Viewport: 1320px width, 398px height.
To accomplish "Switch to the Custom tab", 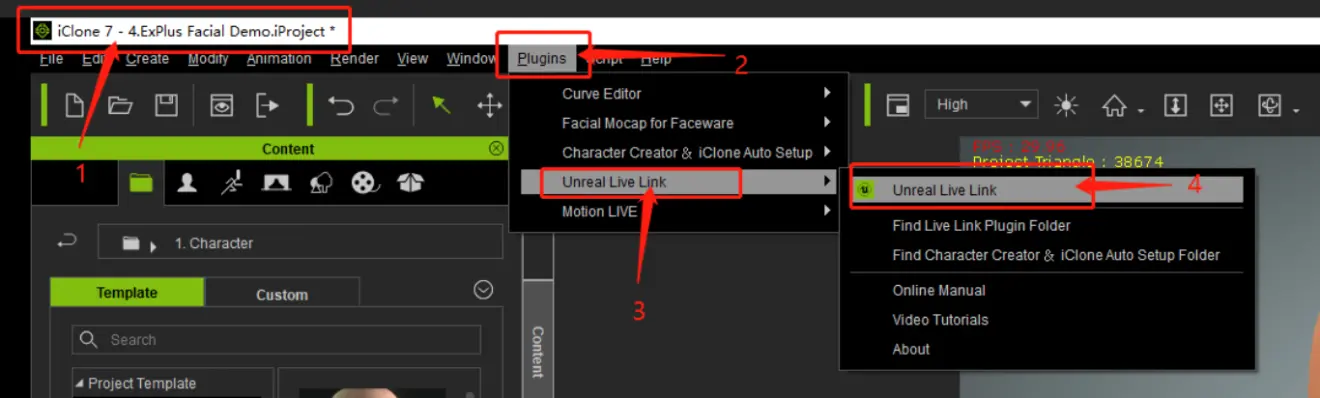I will 282,294.
